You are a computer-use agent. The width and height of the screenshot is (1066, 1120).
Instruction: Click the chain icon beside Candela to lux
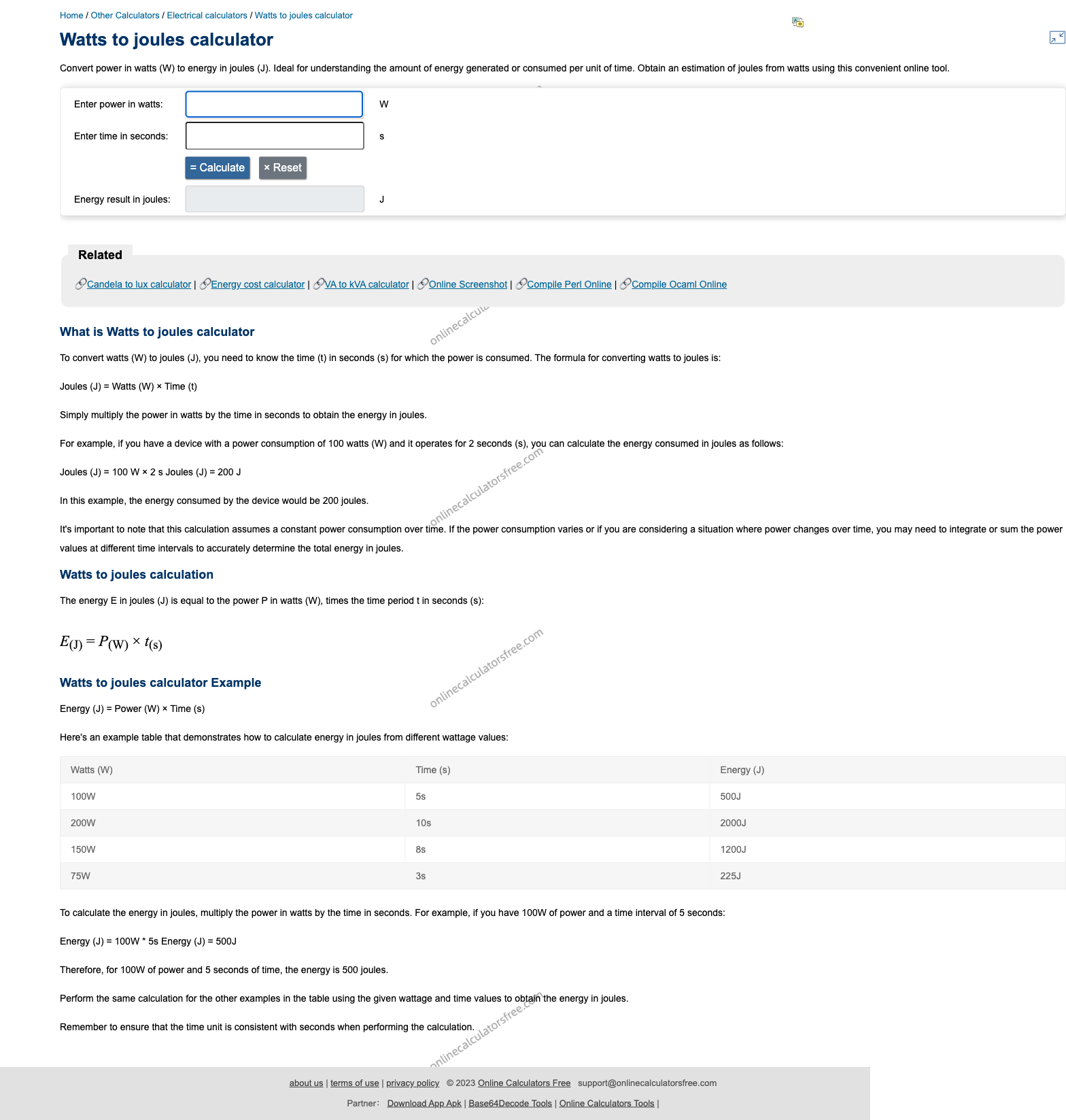81,284
